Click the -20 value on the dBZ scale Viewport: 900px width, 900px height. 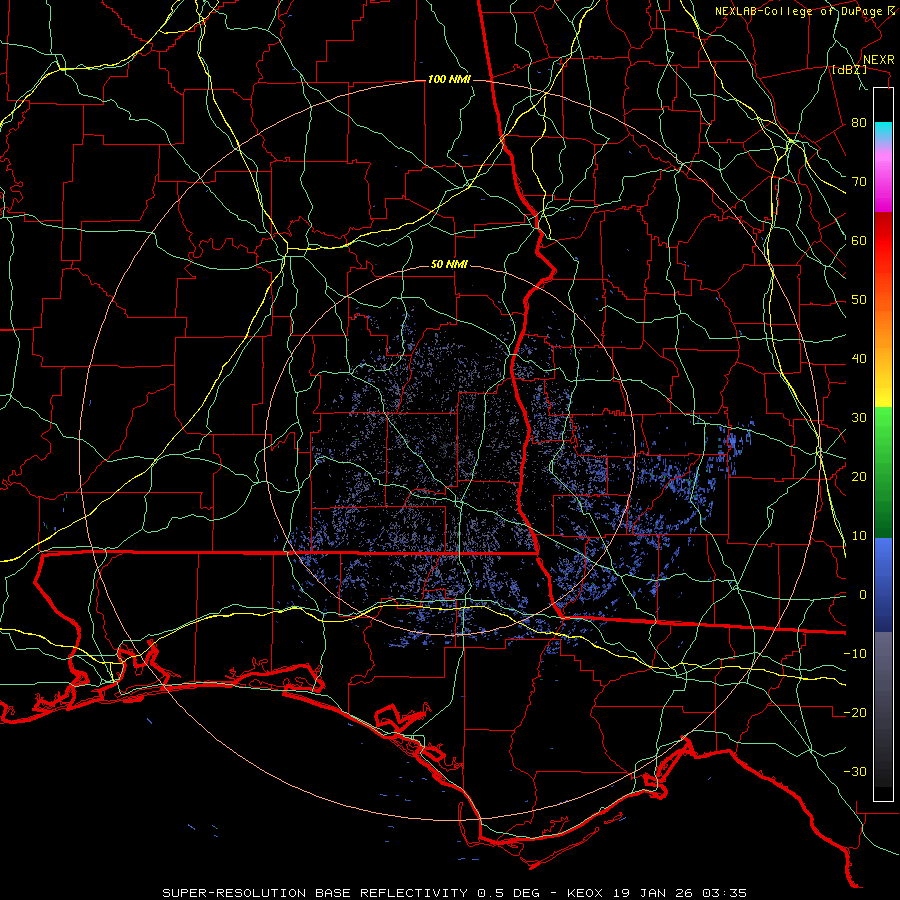pyautogui.click(x=855, y=713)
